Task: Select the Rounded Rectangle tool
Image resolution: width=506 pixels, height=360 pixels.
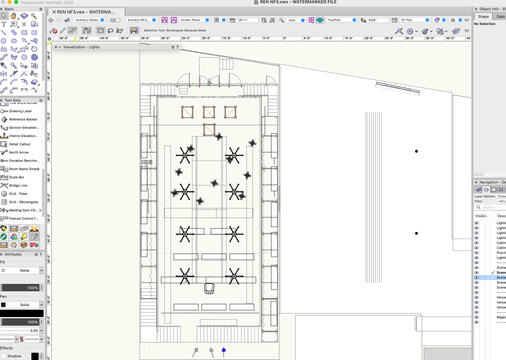Action: 34,33
